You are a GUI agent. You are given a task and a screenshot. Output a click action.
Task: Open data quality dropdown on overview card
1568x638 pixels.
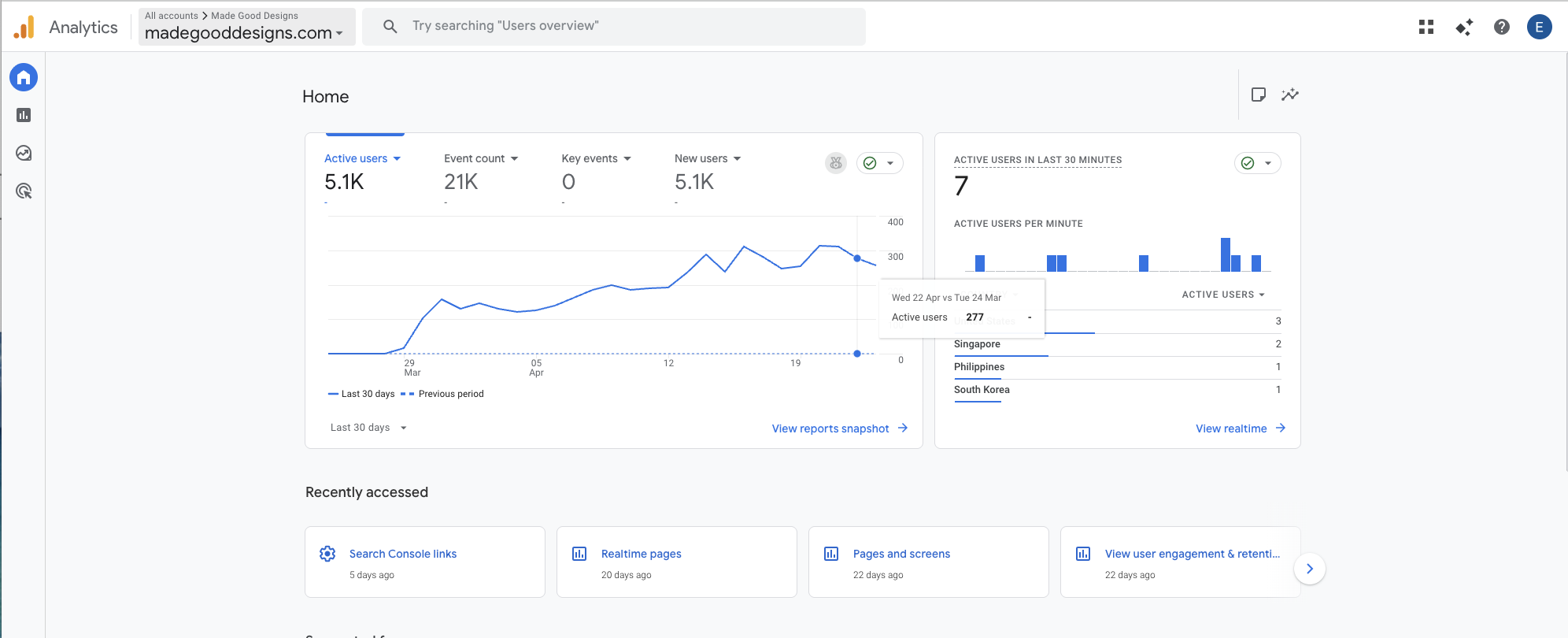(x=880, y=163)
